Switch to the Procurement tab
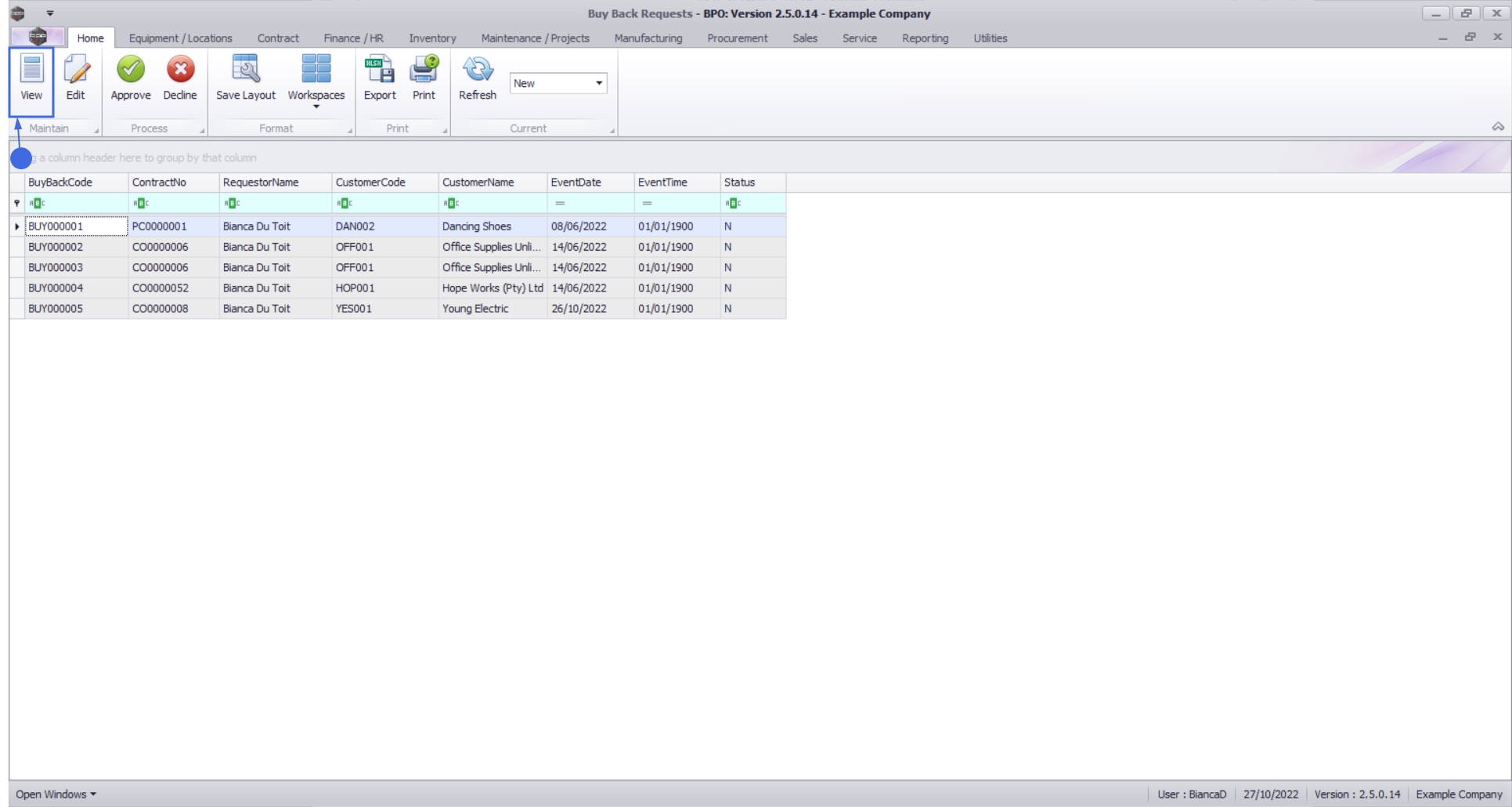Image resolution: width=1512 pixels, height=807 pixels. pos(737,38)
